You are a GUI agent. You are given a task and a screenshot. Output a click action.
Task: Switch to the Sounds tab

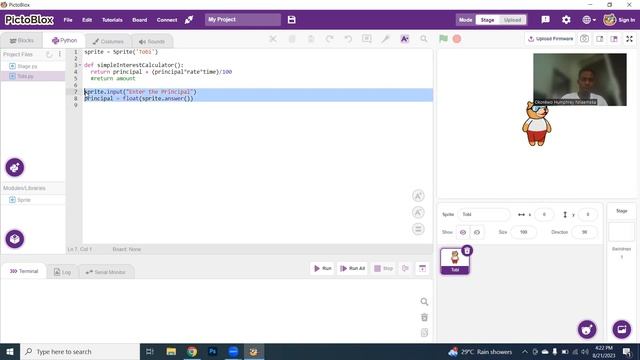tap(152, 41)
